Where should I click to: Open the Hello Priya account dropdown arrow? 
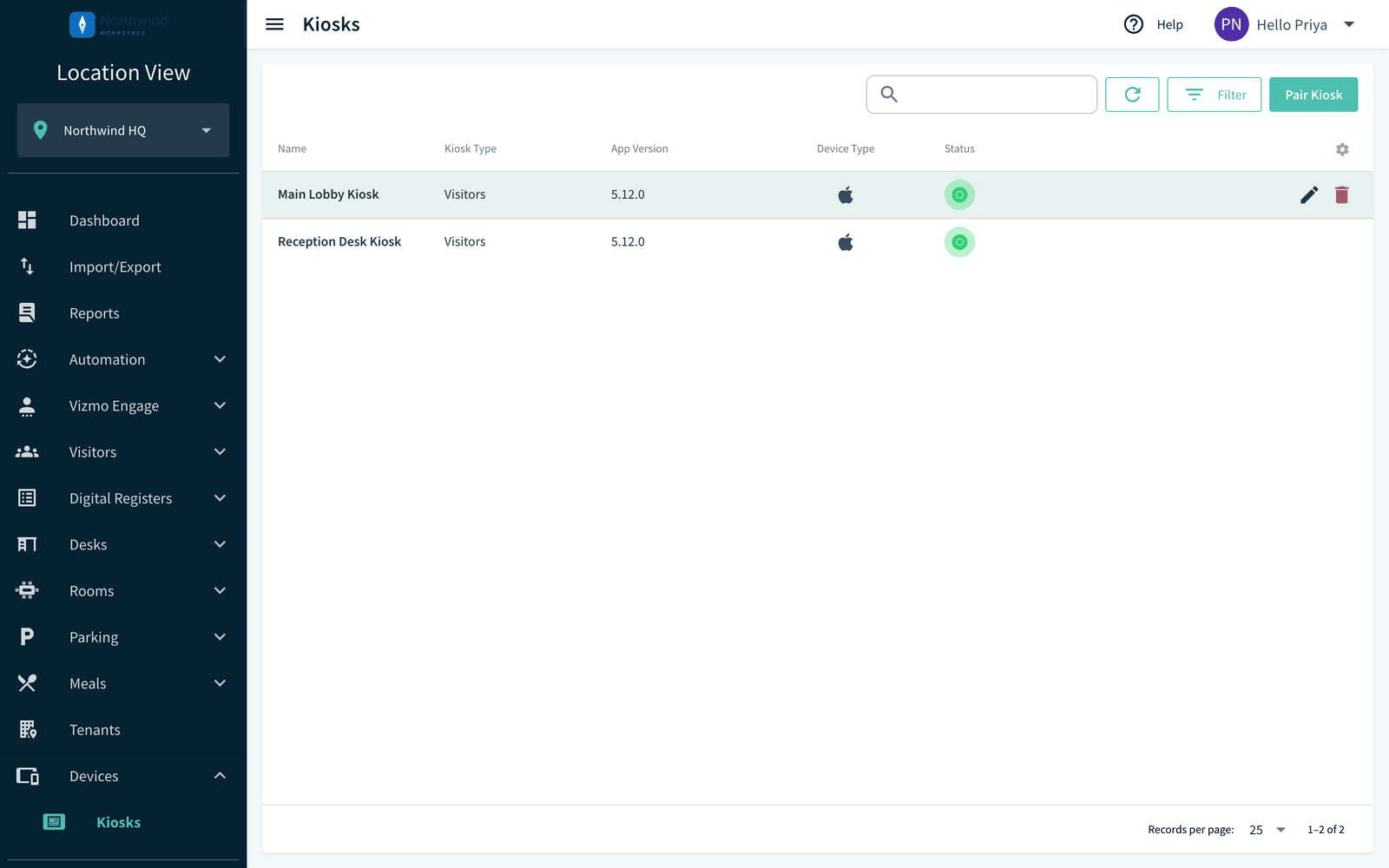click(1349, 24)
